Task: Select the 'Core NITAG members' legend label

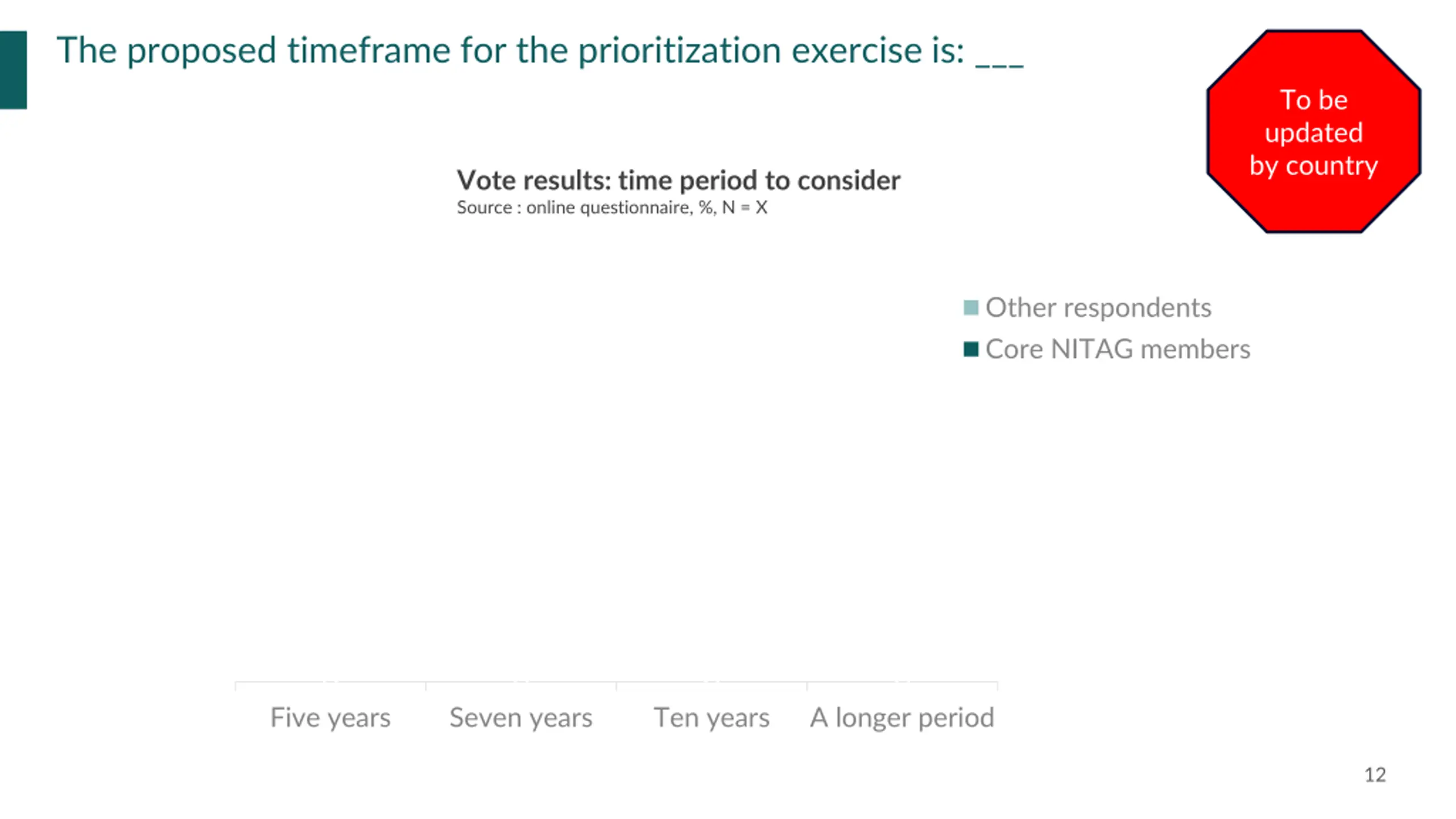Action: pyautogui.click(x=1118, y=349)
